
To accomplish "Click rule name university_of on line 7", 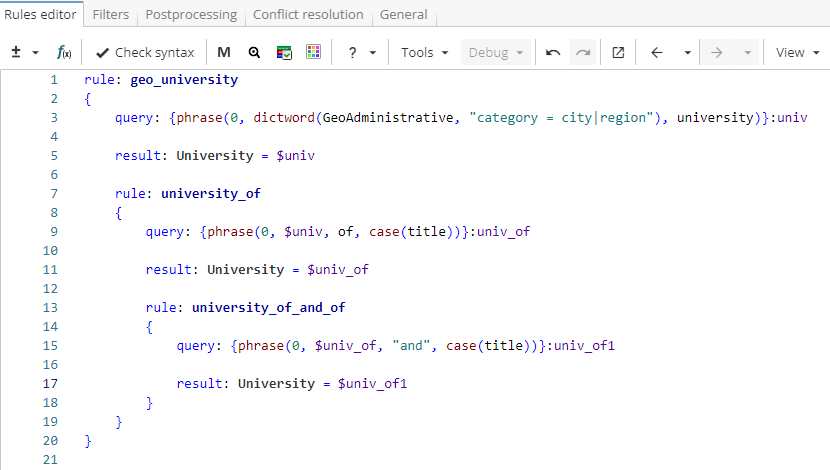I will click(x=211, y=194).
